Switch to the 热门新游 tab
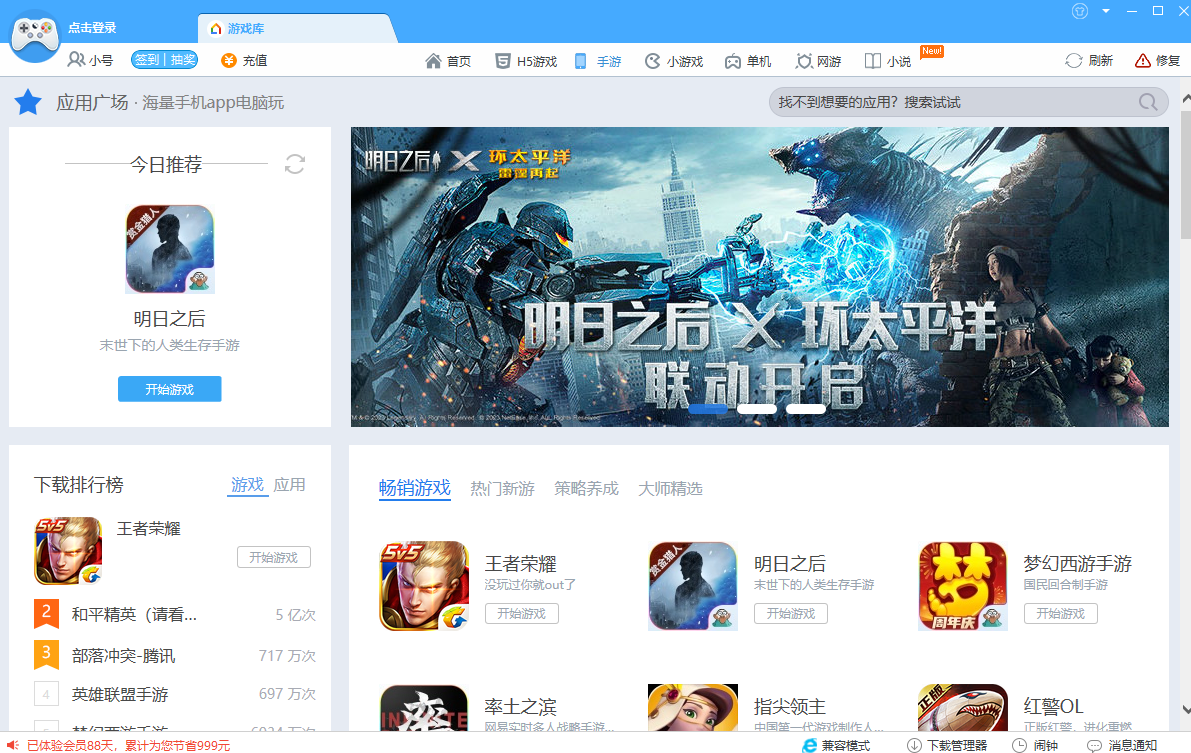This screenshot has height=753, width=1191. coord(502,489)
